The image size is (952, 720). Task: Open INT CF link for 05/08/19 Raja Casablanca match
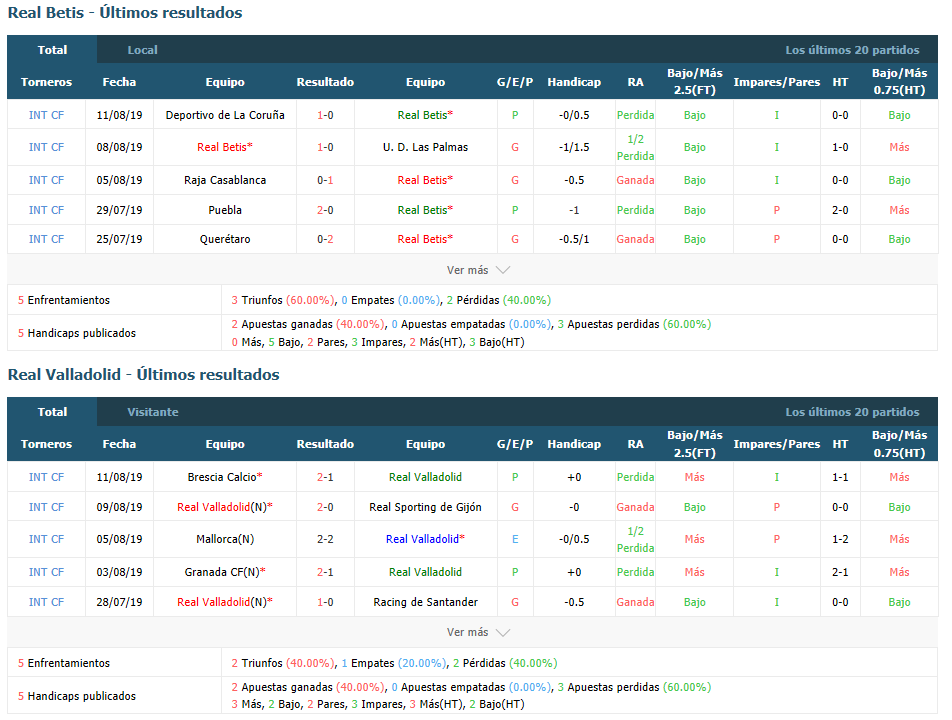point(46,180)
